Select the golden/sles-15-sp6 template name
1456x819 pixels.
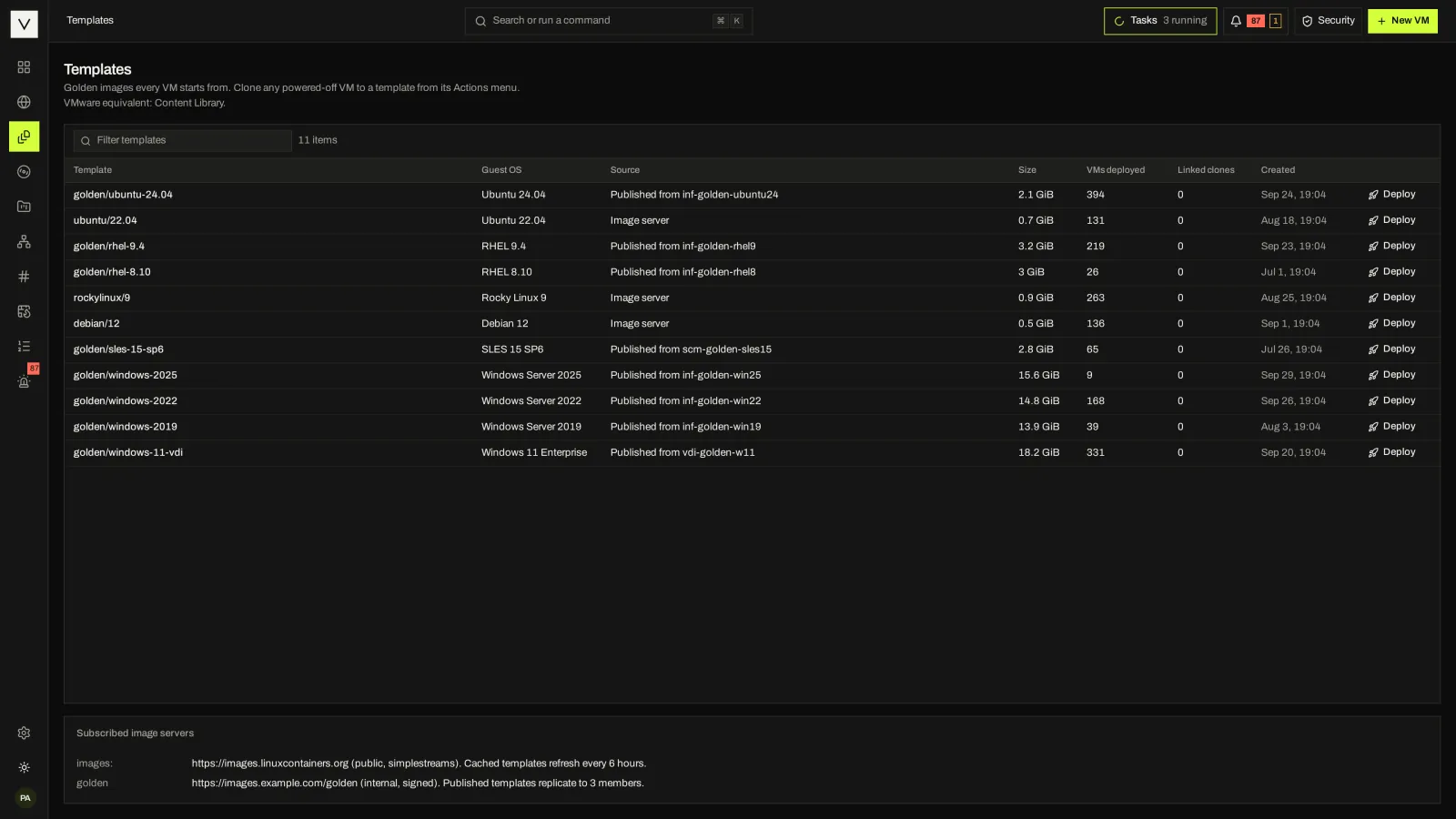[x=118, y=349]
